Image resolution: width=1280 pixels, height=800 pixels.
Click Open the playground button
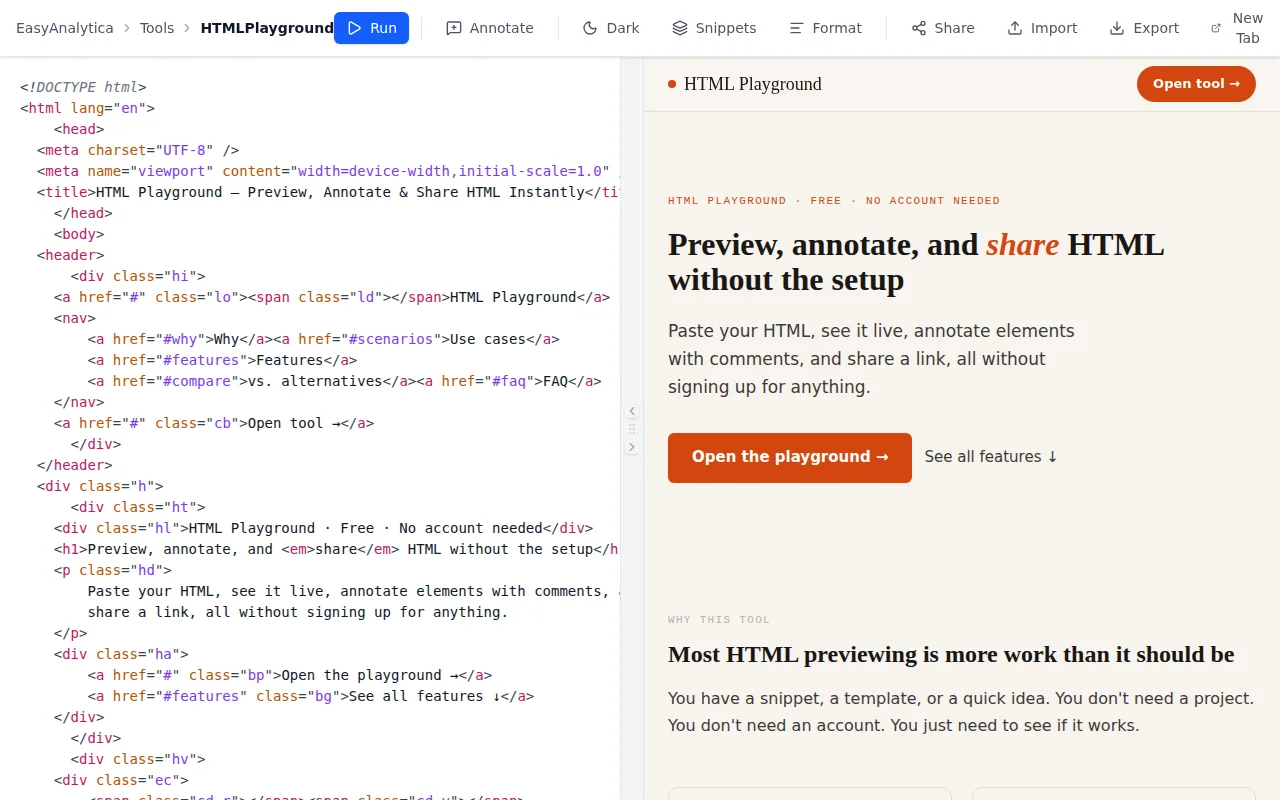coord(790,458)
